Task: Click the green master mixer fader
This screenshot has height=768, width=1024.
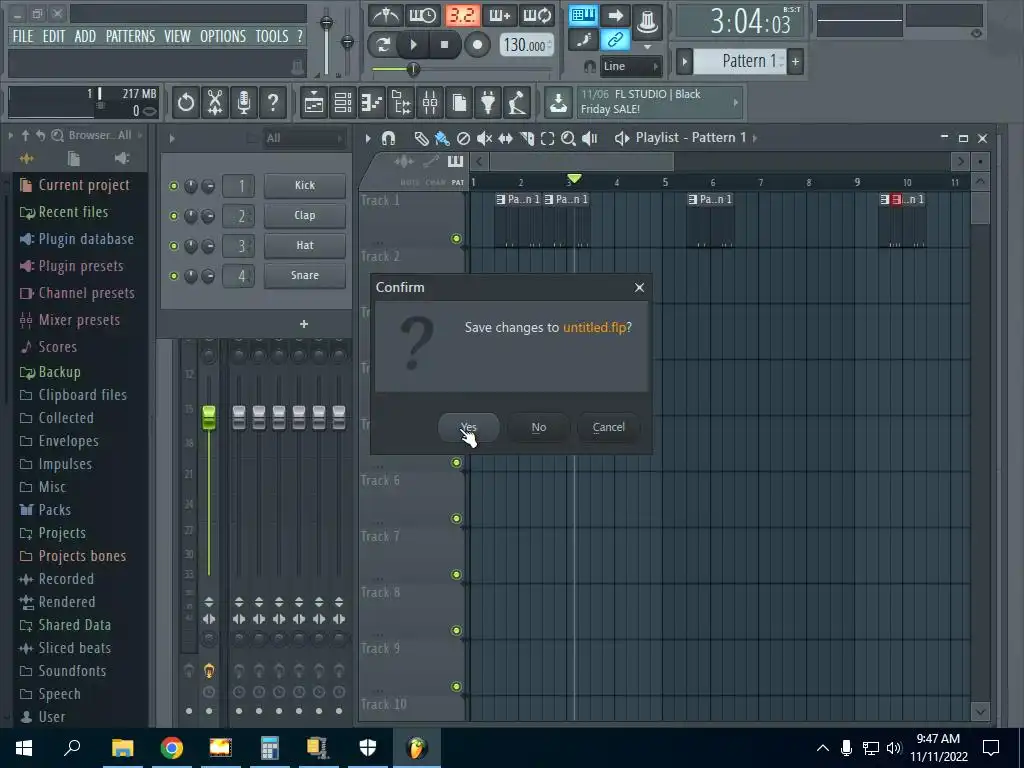Action: (x=208, y=418)
